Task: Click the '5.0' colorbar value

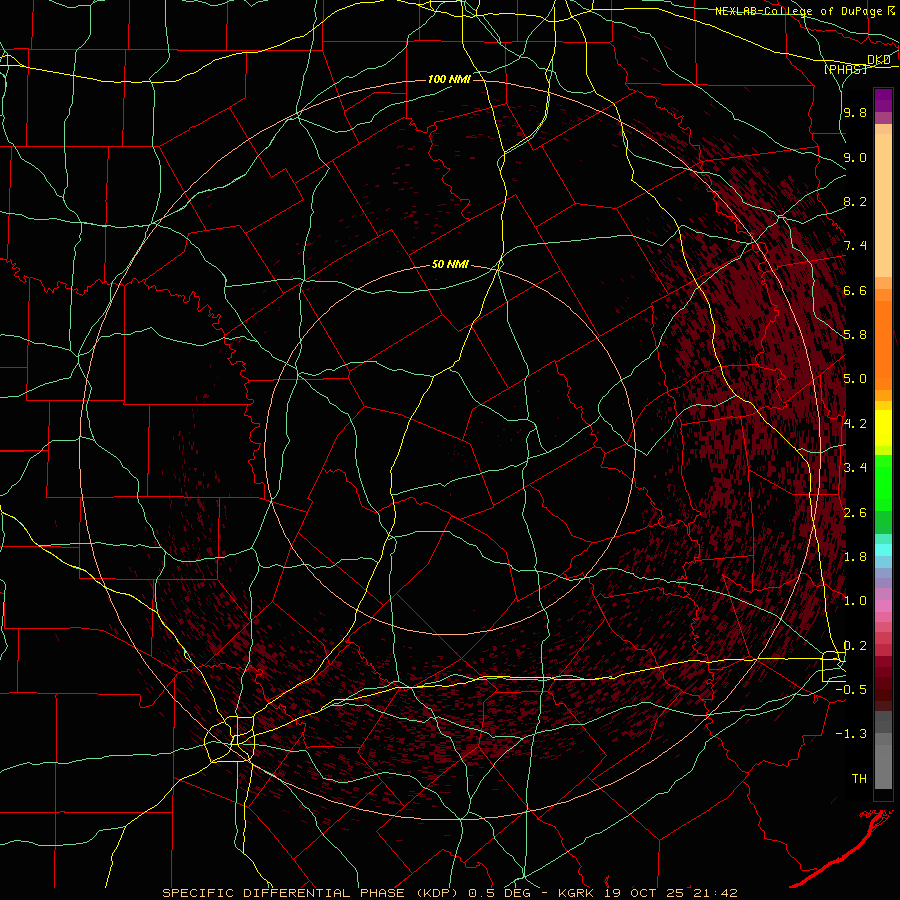Action: [855, 379]
